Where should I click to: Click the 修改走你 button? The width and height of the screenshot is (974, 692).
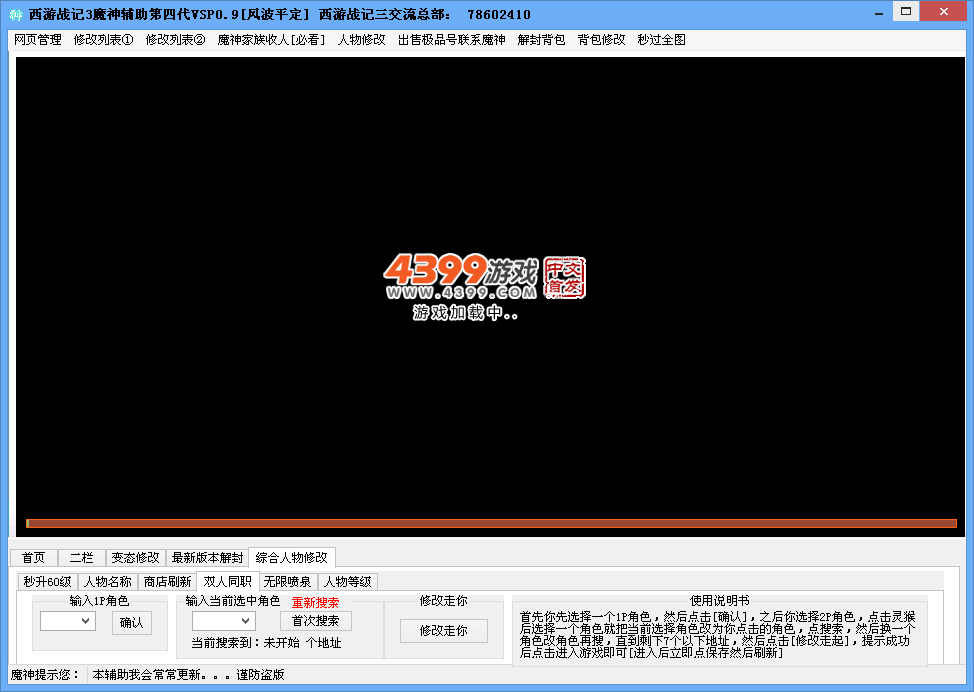444,631
